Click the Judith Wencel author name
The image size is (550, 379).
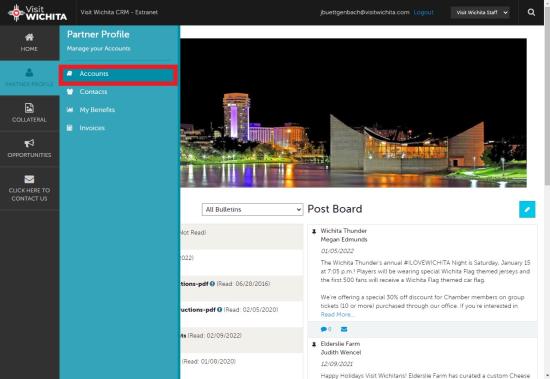341,352
